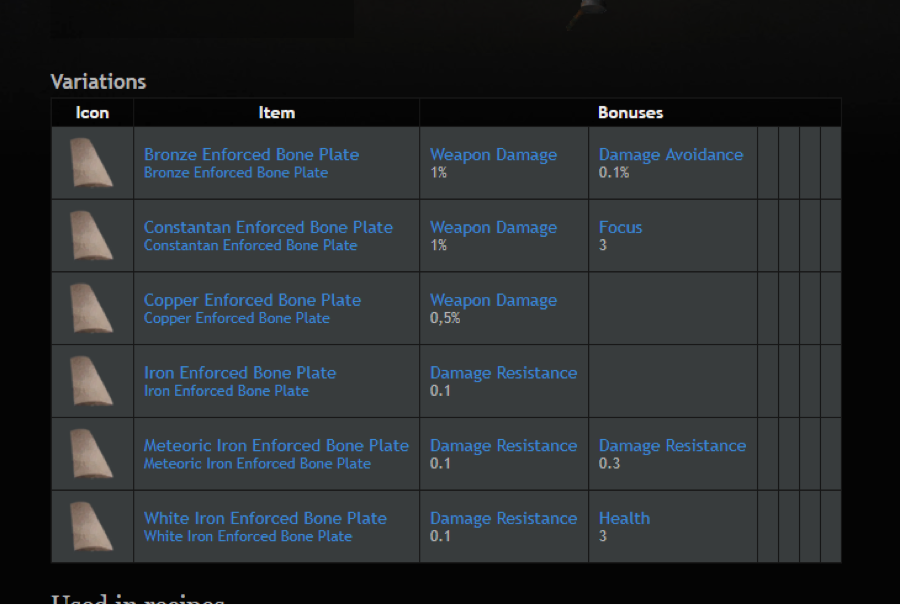
Task: Open the Bronze Enforced Bone Plate title link
Action: tap(251, 154)
